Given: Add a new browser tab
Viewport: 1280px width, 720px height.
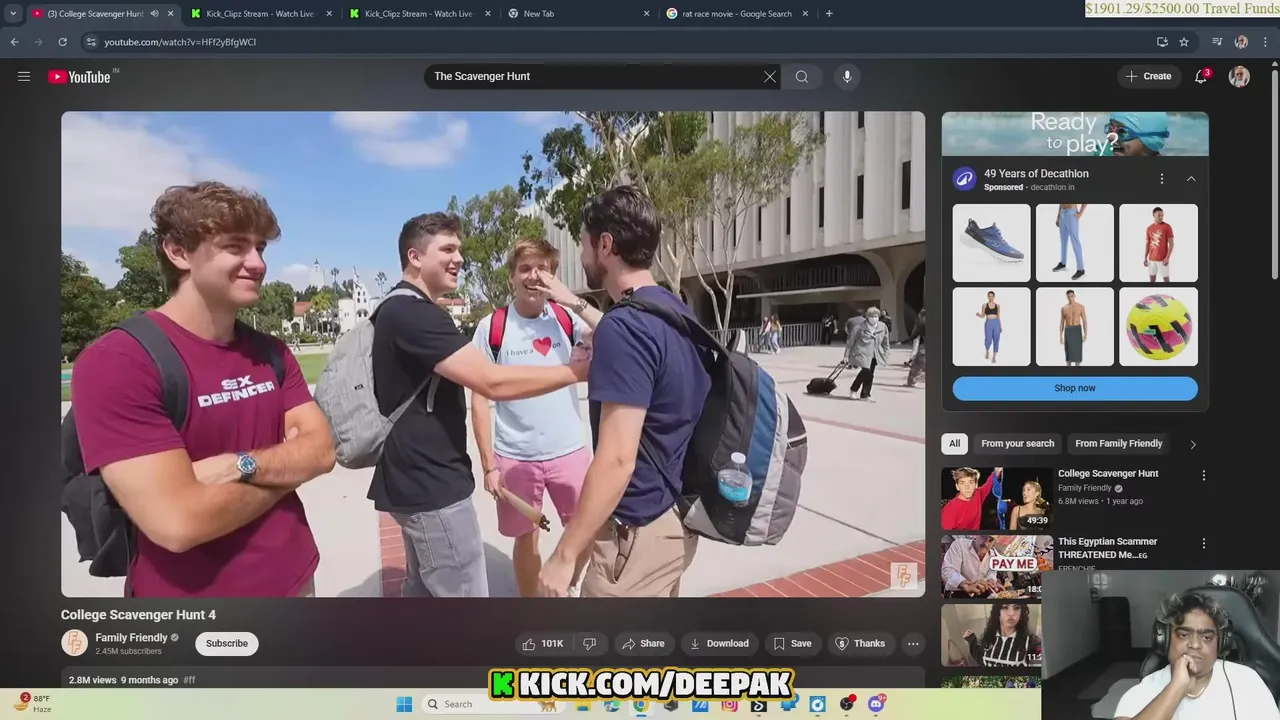Looking at the screenshot, I should (x=829, y=14).
